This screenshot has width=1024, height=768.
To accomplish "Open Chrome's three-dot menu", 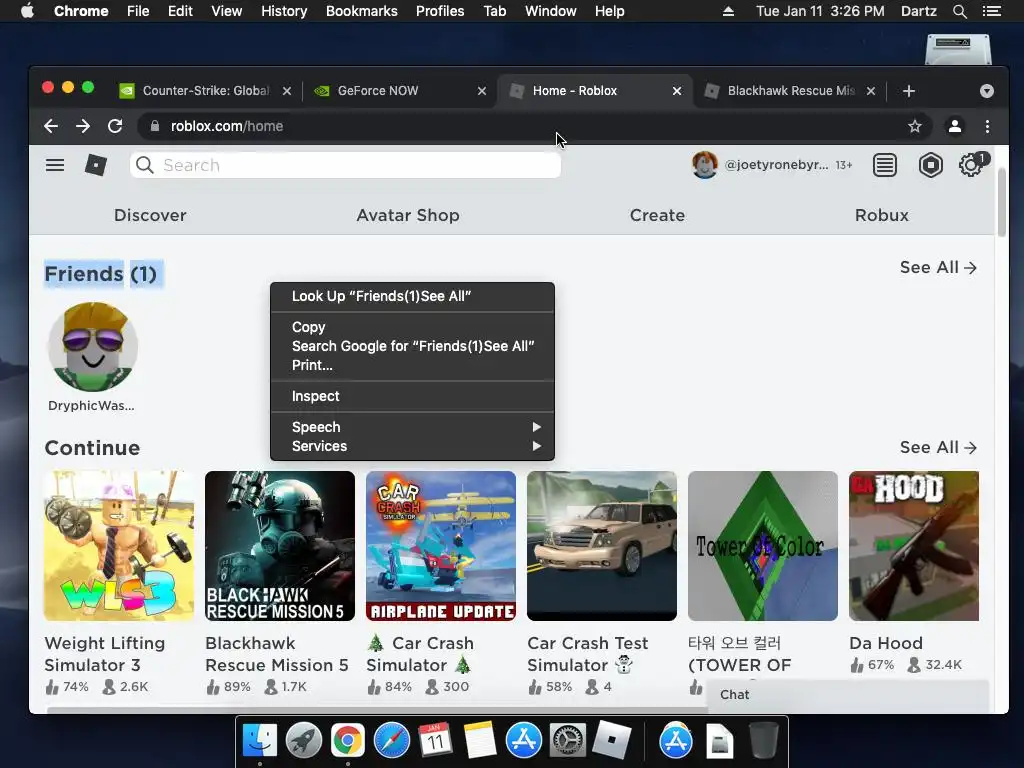I will click(987, 126).
